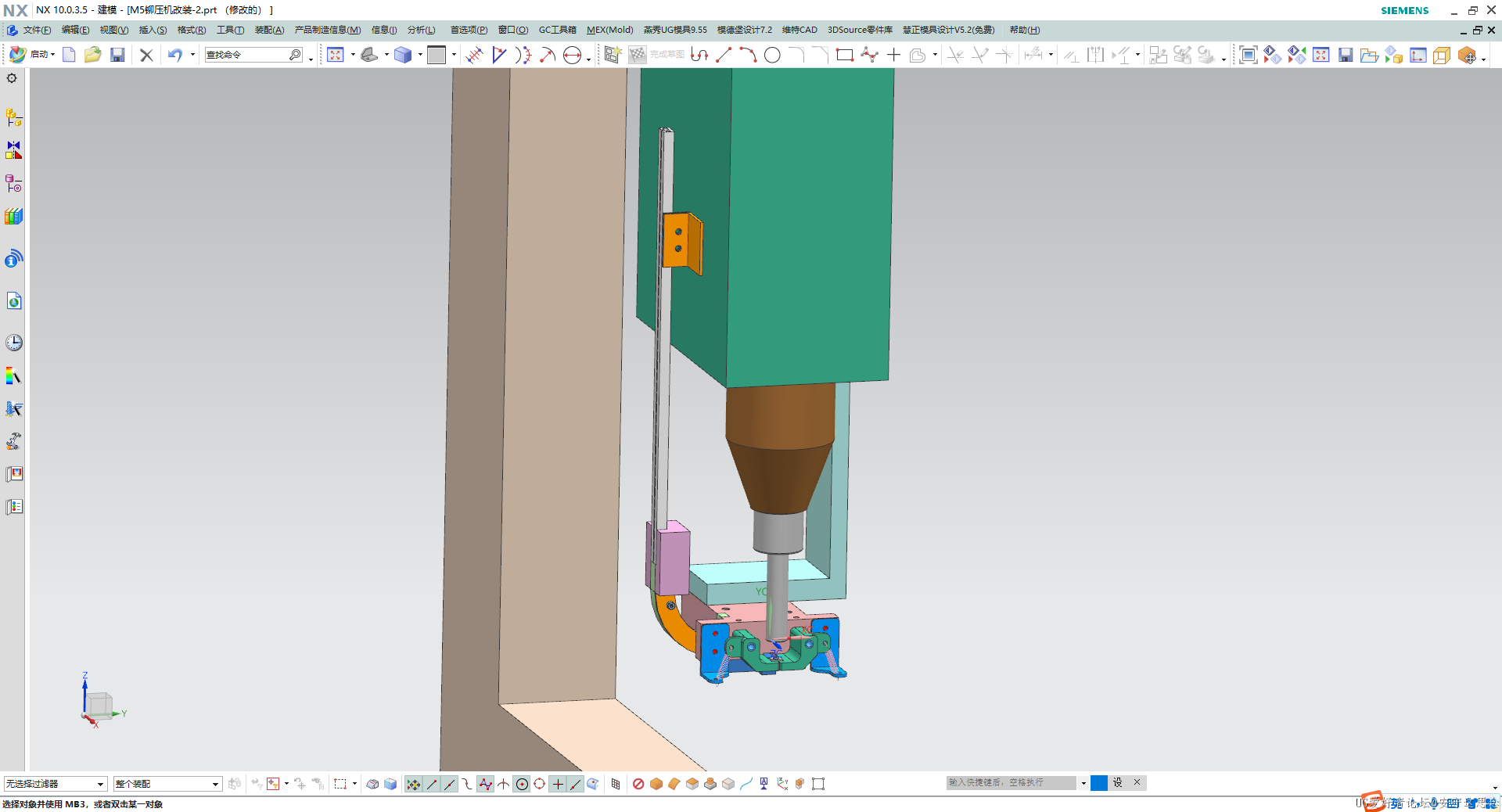
Task: Undo the last action
Action: 175,55
